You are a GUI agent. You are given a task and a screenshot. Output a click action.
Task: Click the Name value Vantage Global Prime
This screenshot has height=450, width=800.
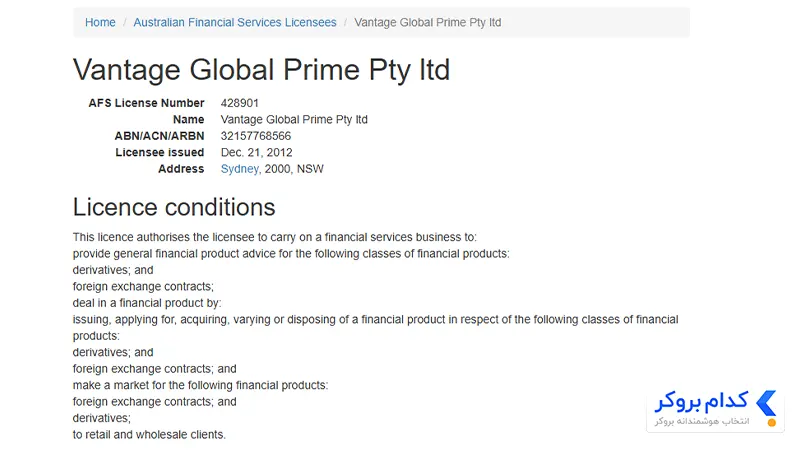pos(294,119)
